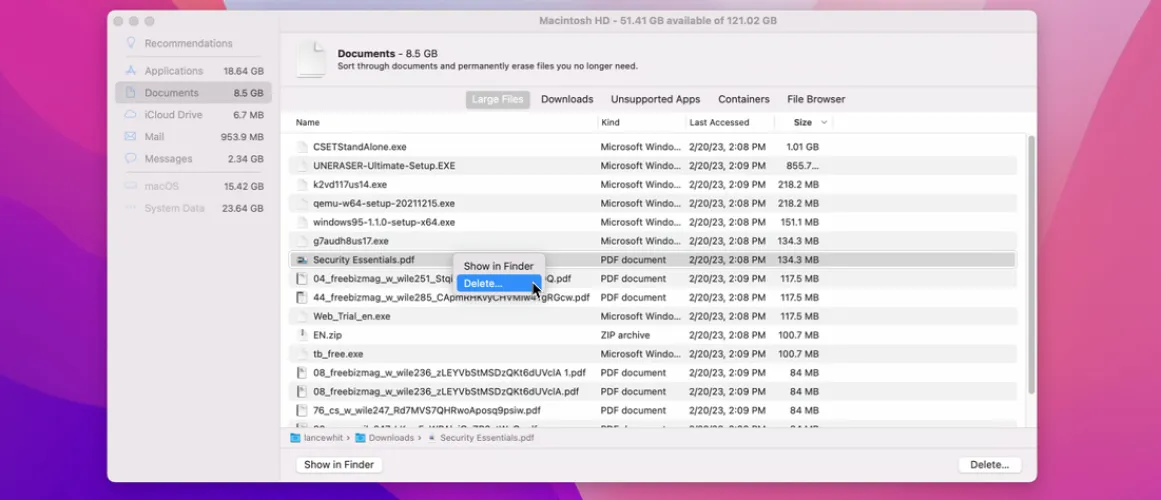Choose Delete from the context menu
Image resolution: width=1161 pixels, height=500 pixels.
(483, 284)
